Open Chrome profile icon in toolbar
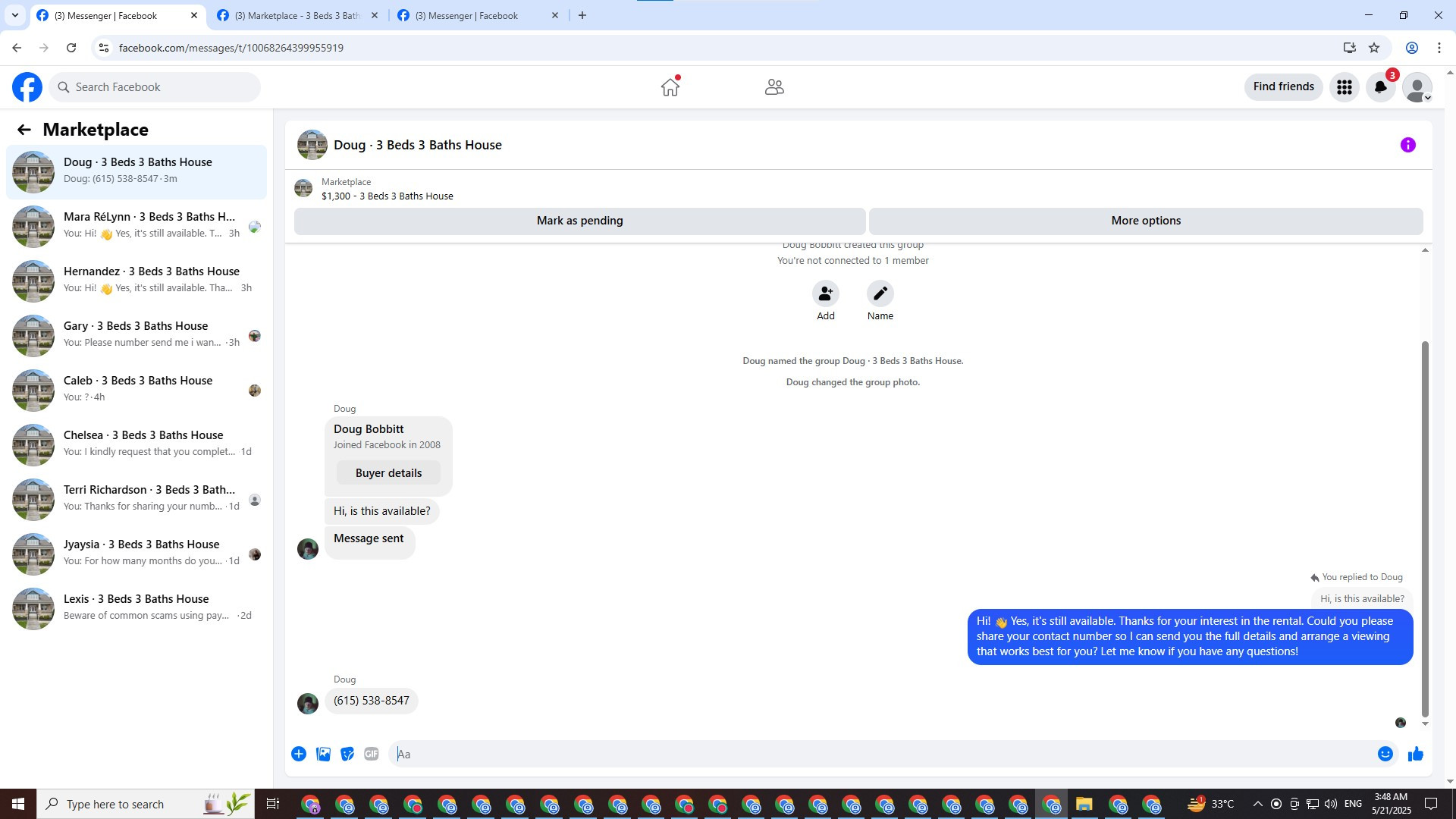Viewport: 1456px width, 819px height. (x=1412, y=48)
